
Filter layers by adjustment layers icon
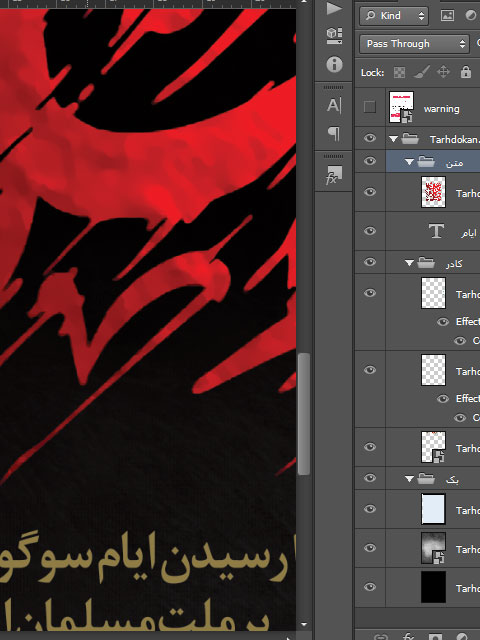(471, 16)
